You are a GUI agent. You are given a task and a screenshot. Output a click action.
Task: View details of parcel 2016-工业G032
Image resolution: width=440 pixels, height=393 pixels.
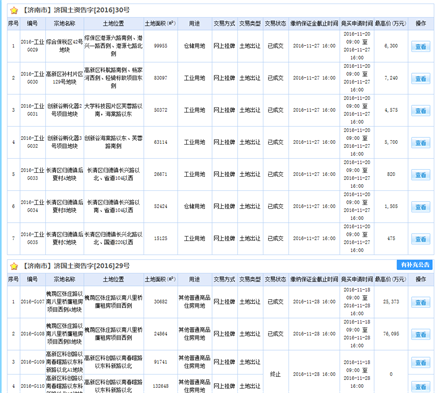coord(420,143)
